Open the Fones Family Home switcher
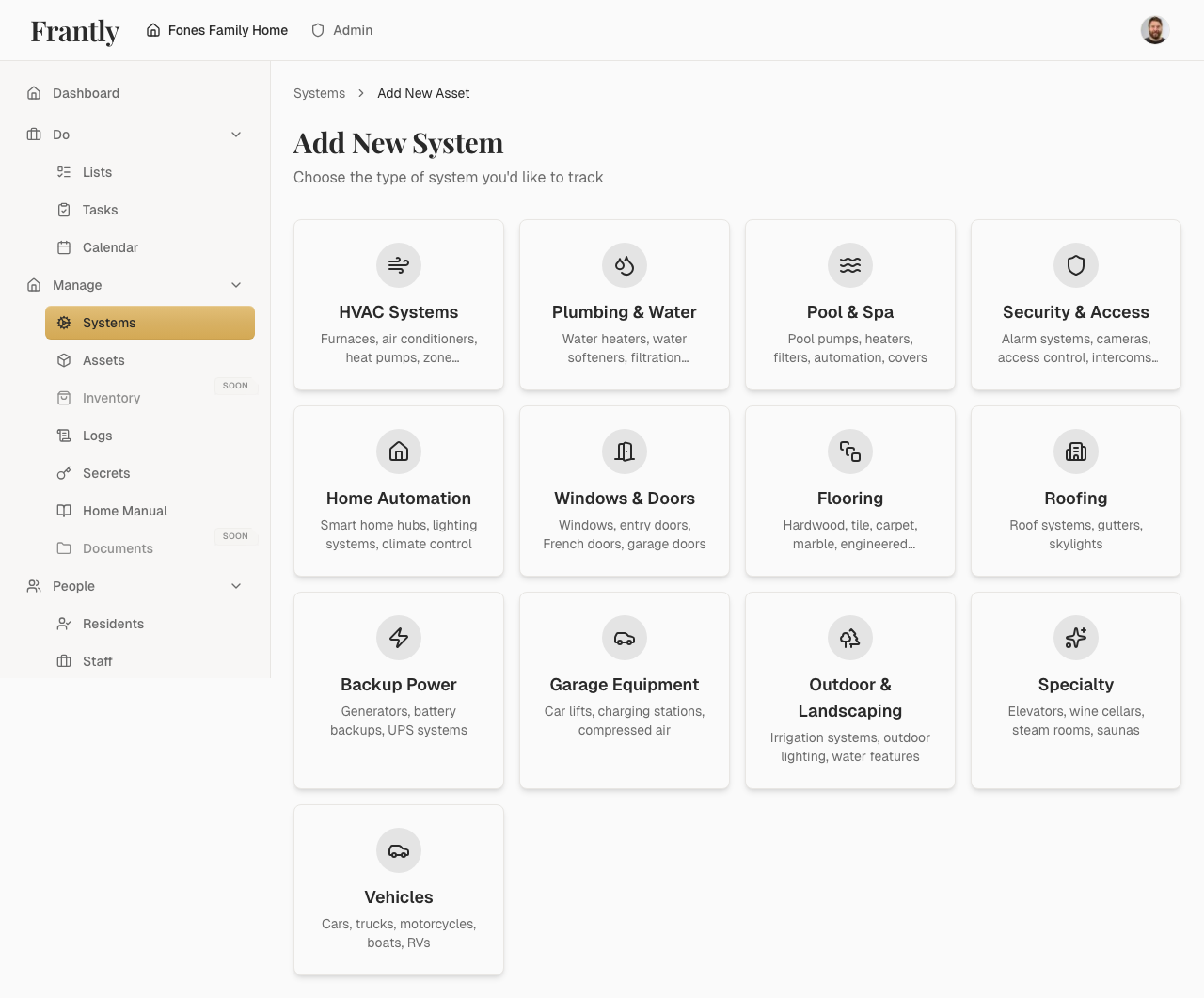The width and height of the screenshot is (1204, 998). (216, 29)
